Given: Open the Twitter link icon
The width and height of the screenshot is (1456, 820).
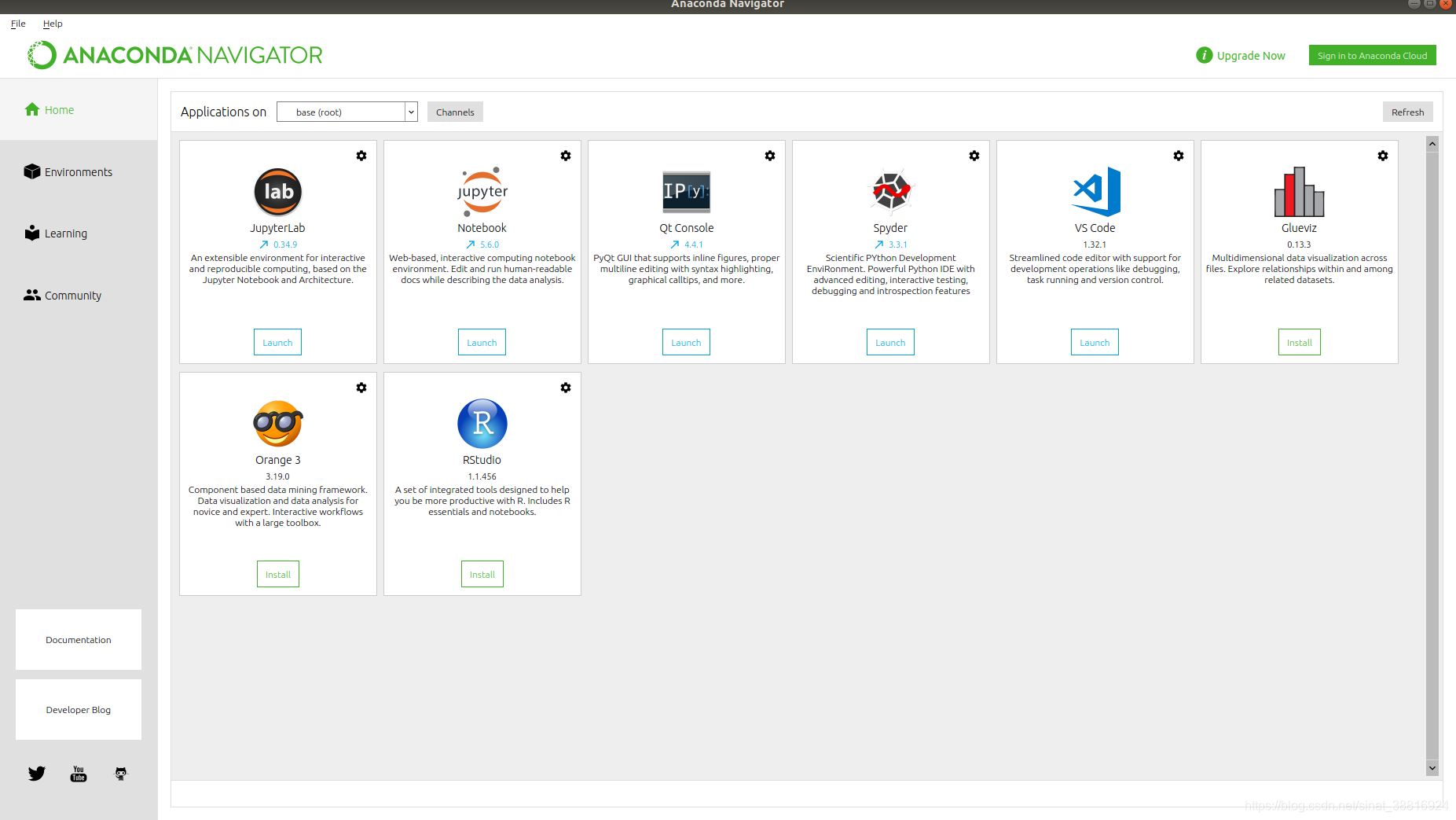Looking at the screenshot, I should point(37,774).
